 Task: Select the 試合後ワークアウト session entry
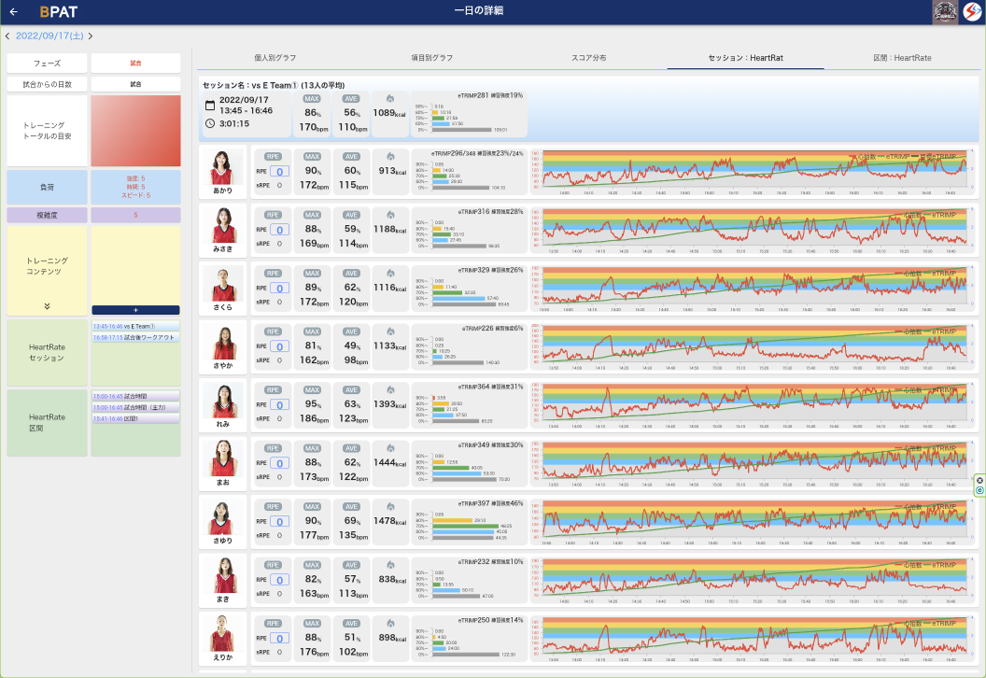[135, 337]
